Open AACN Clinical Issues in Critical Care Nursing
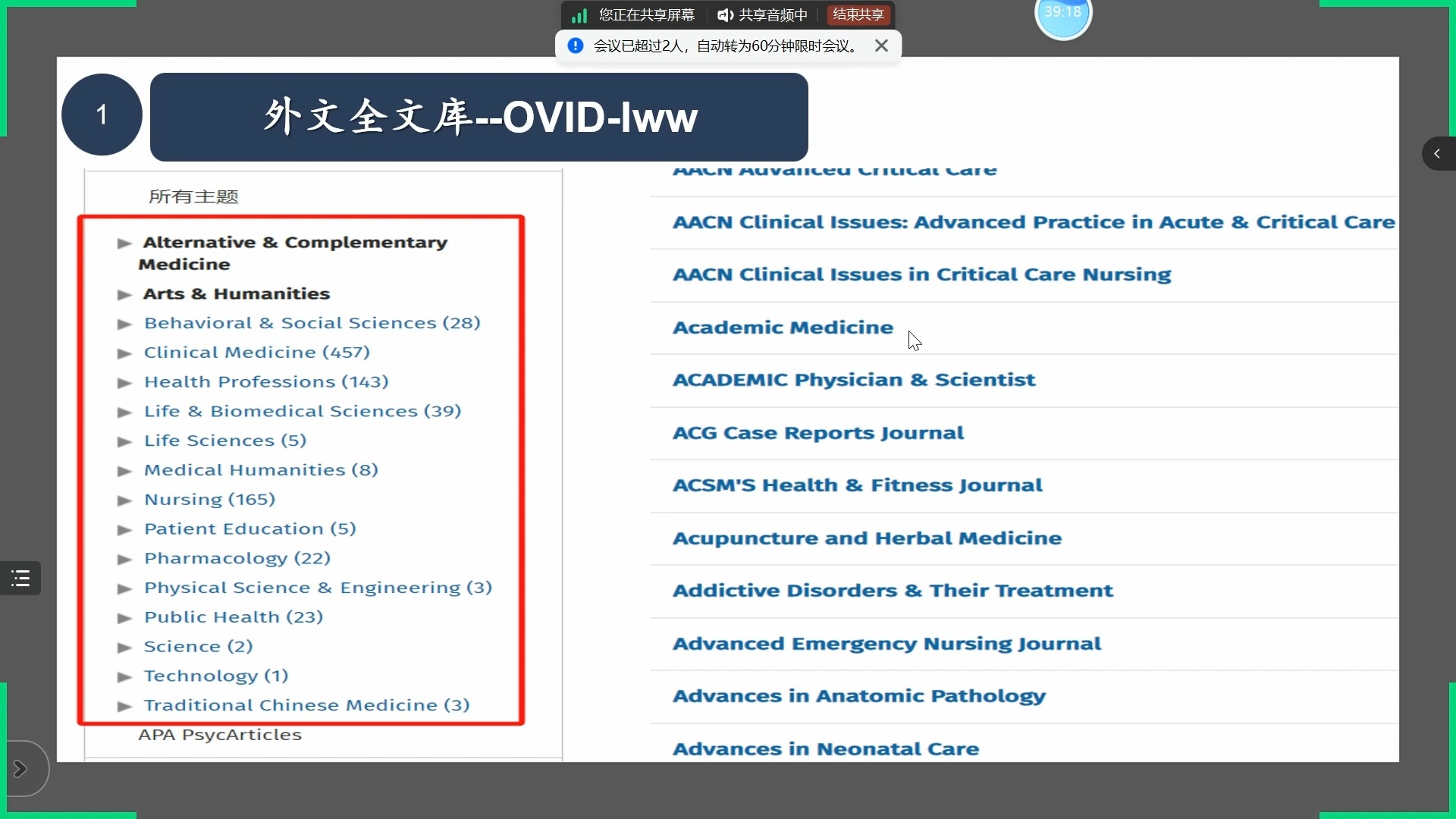 tap(921, 275)
